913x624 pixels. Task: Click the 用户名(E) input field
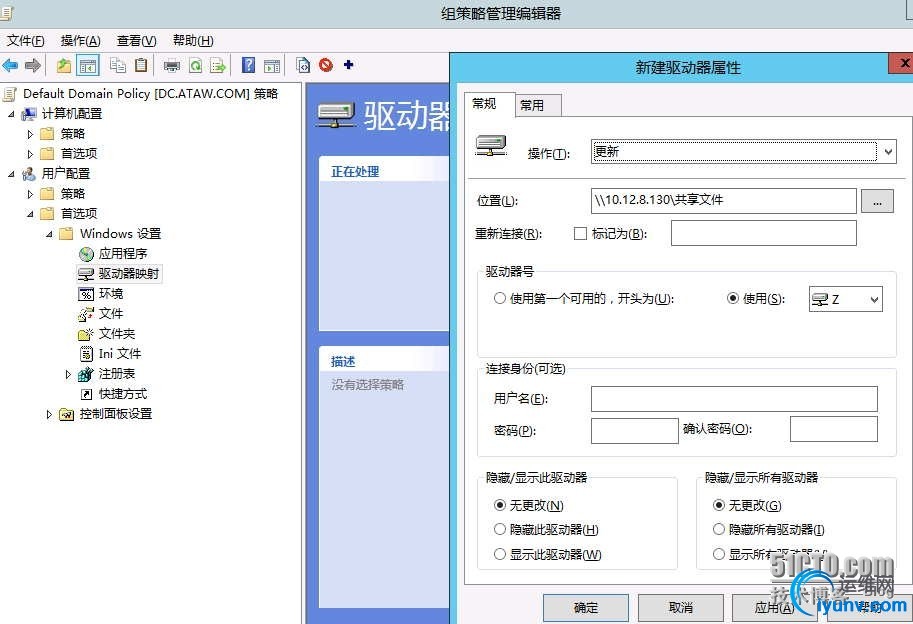(734, 399)
